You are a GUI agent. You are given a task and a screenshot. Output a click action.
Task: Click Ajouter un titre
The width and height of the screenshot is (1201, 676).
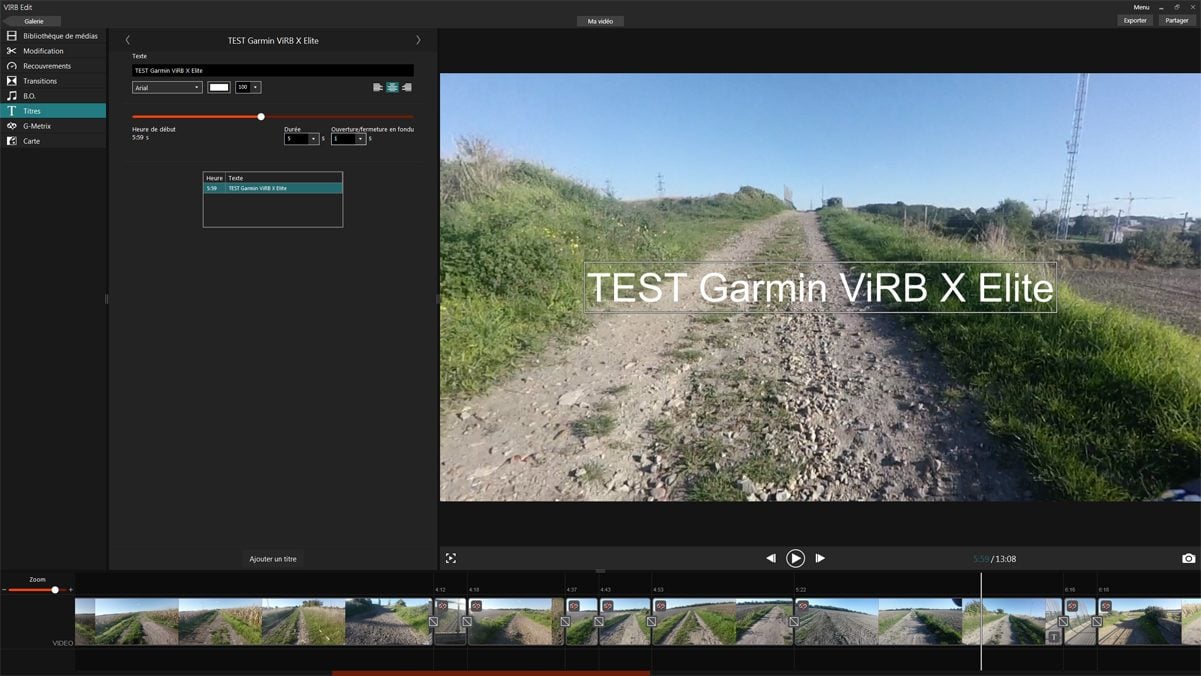(x=273, y=559)
